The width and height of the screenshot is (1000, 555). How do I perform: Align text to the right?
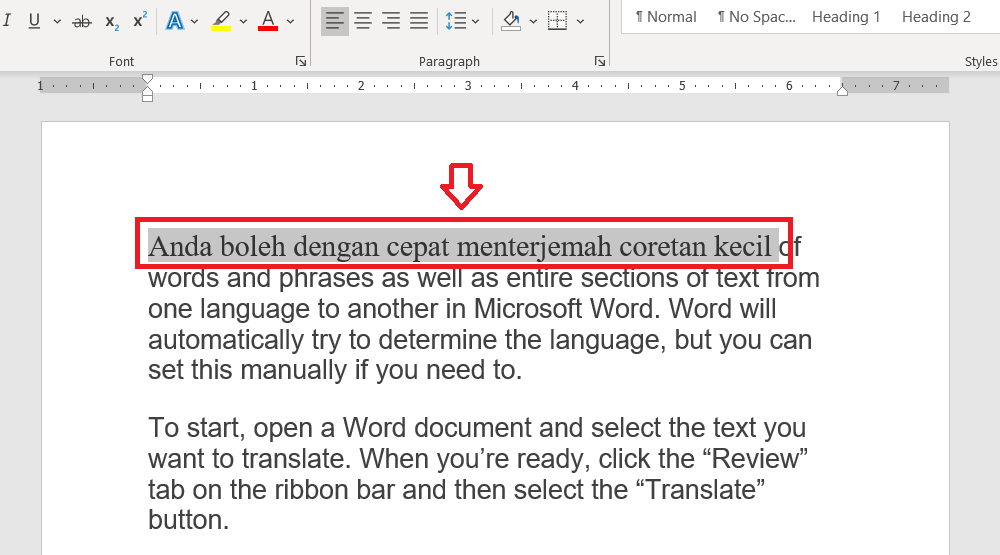coord(390,20)
